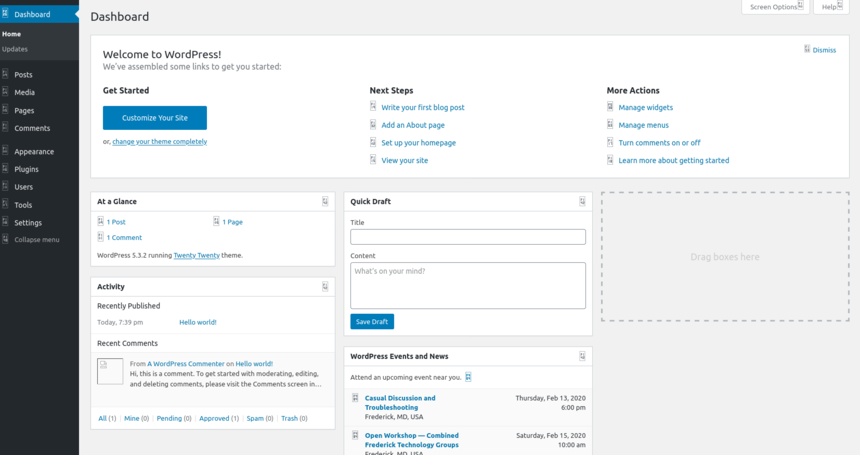The height and width of the screenshot is (455, 860).
Task: Click the commenter avatar thumbnail in Recent Comments
Action: (x=110, y=371)
